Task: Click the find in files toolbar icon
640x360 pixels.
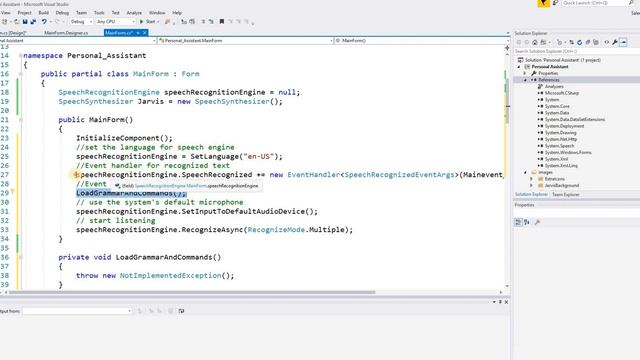Action: (x=167, y=22)
